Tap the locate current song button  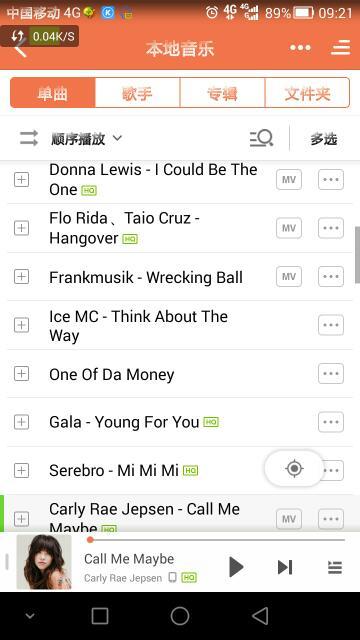tap(294, 468)
